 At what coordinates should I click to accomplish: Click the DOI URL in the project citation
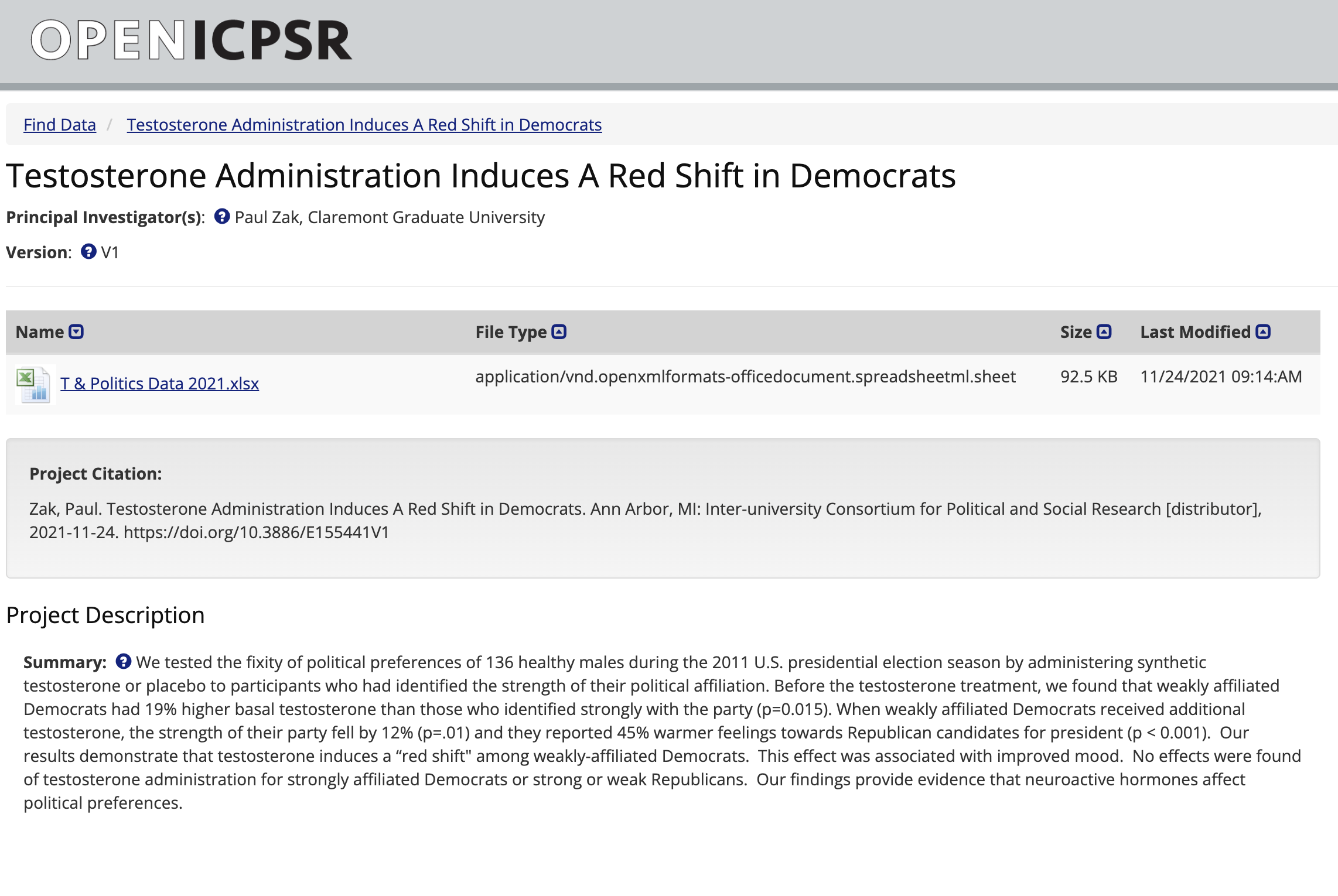click(x=257, y=532)
